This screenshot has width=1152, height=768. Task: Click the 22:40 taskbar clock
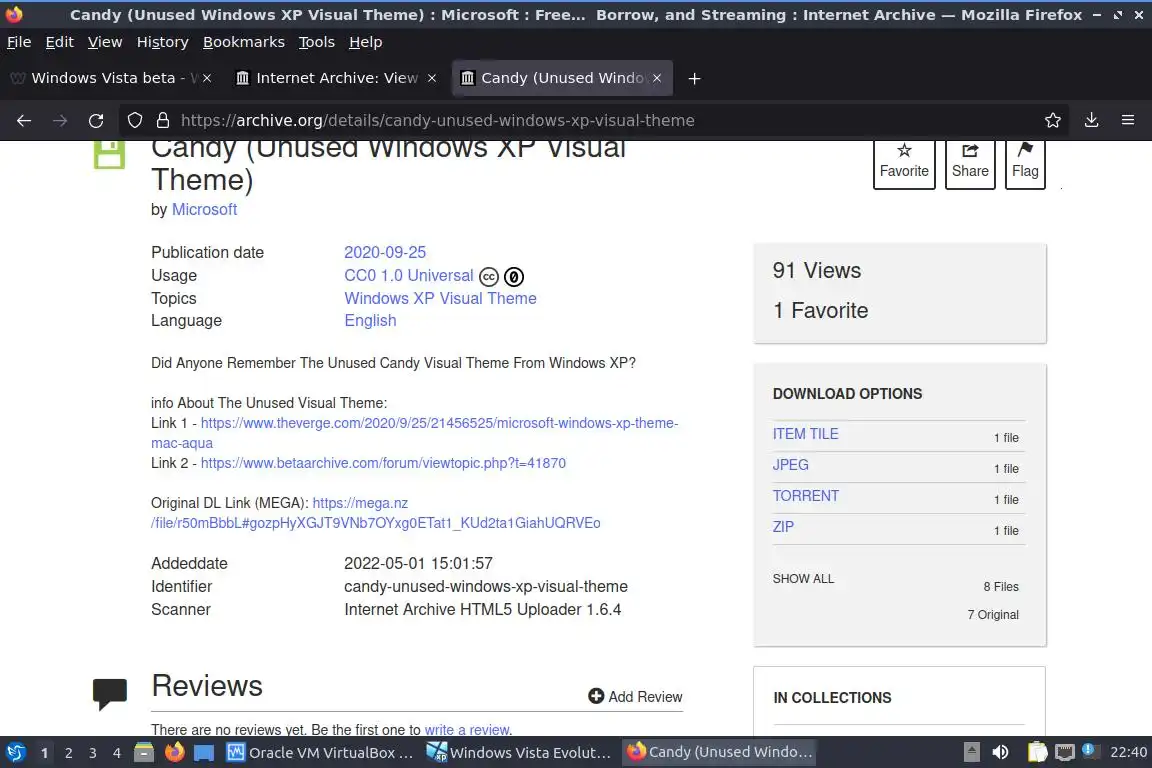click(x=1128, y=752)
